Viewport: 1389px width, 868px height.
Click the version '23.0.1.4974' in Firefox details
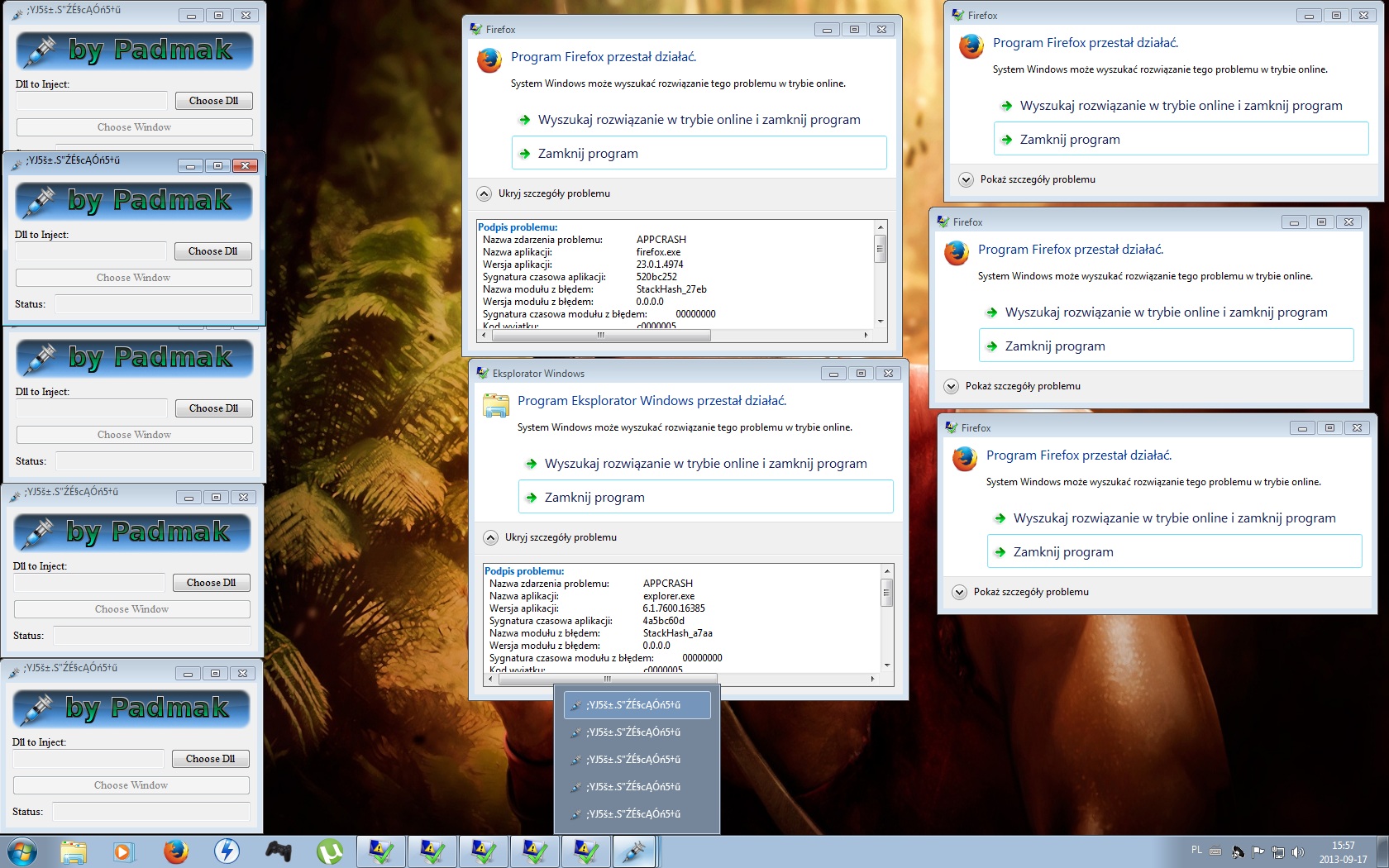coord(660,265)
